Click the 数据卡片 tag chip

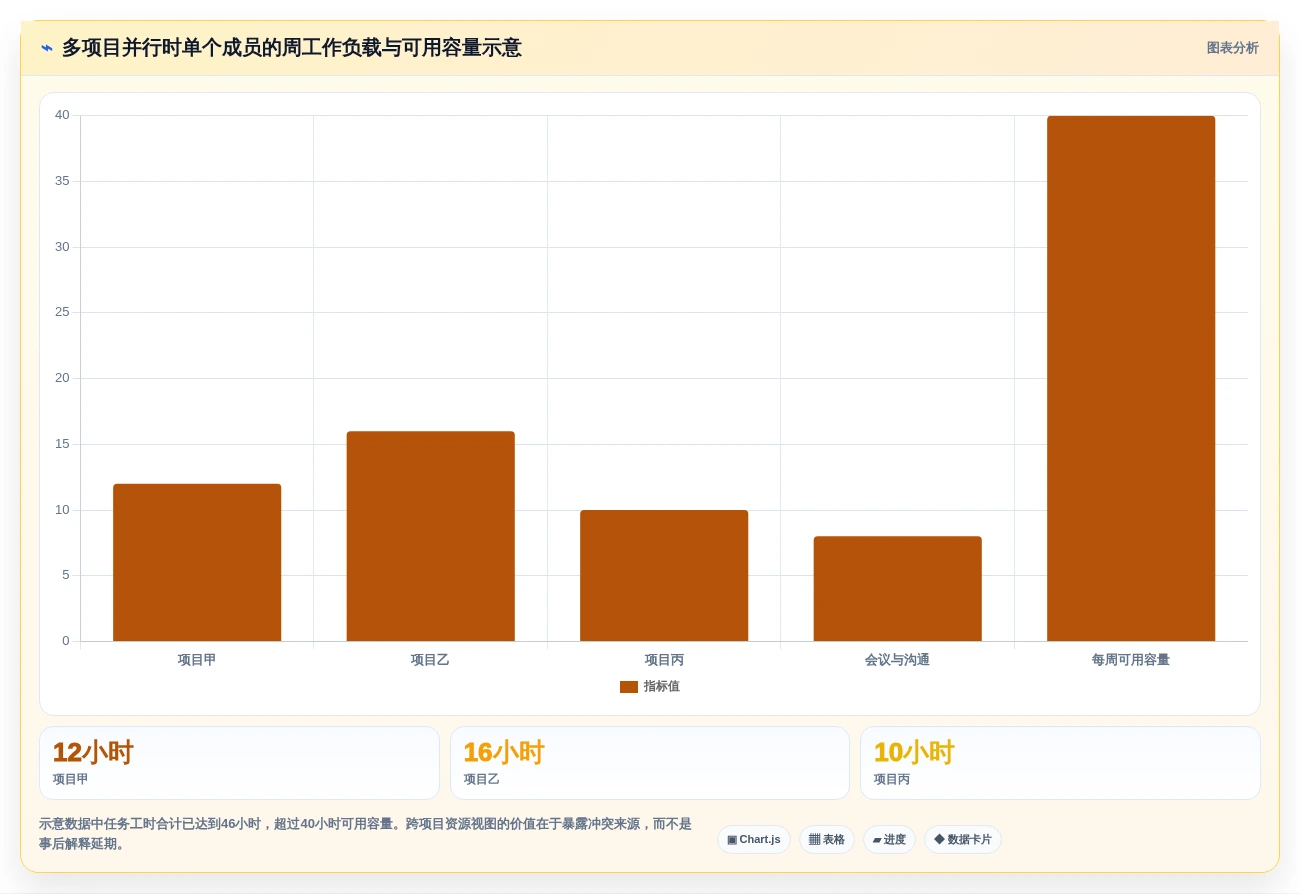click(x=962, y=840)
